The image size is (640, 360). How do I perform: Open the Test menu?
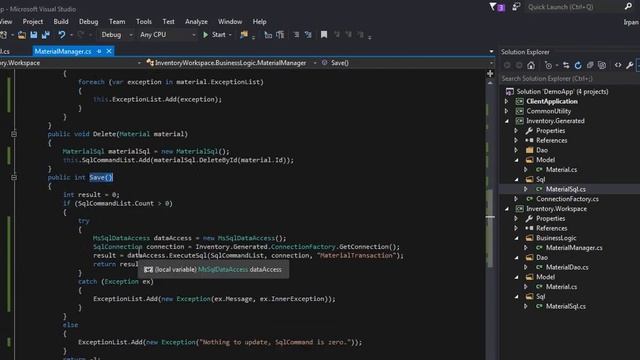tap(168, 22)
